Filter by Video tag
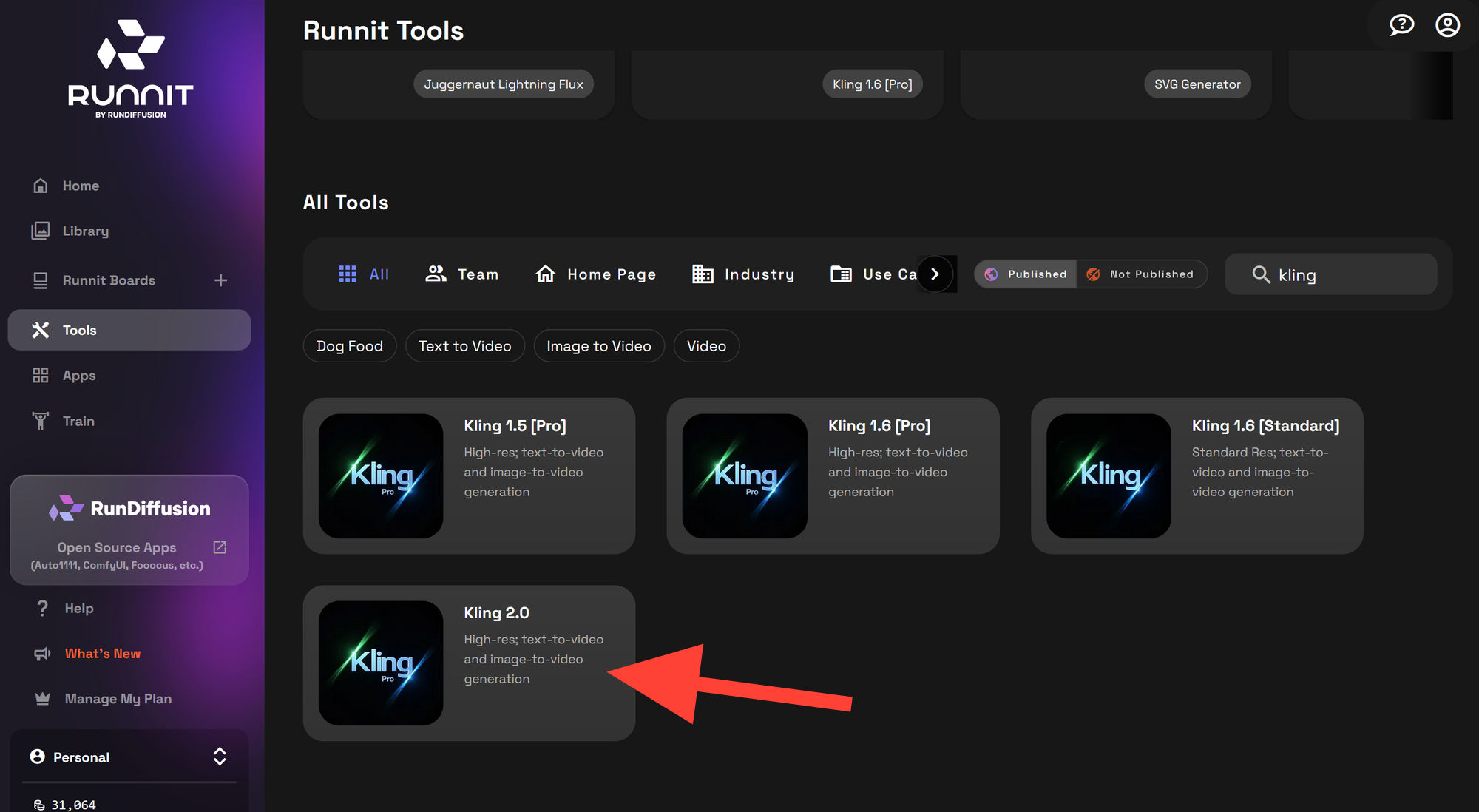The height and width of the screenshot is (812, 1479). point(706,346)
